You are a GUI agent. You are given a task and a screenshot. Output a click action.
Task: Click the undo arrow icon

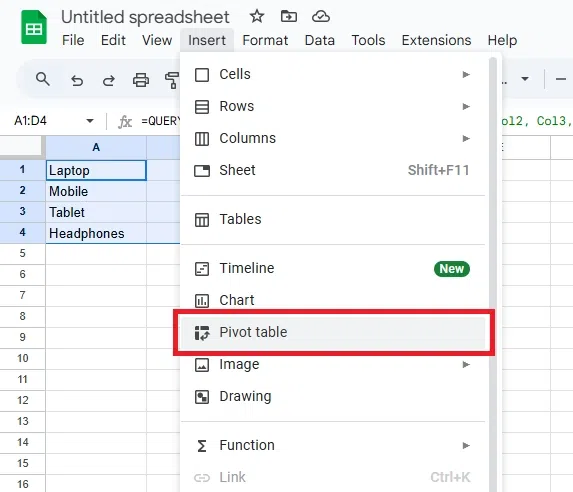click(77, 80)
